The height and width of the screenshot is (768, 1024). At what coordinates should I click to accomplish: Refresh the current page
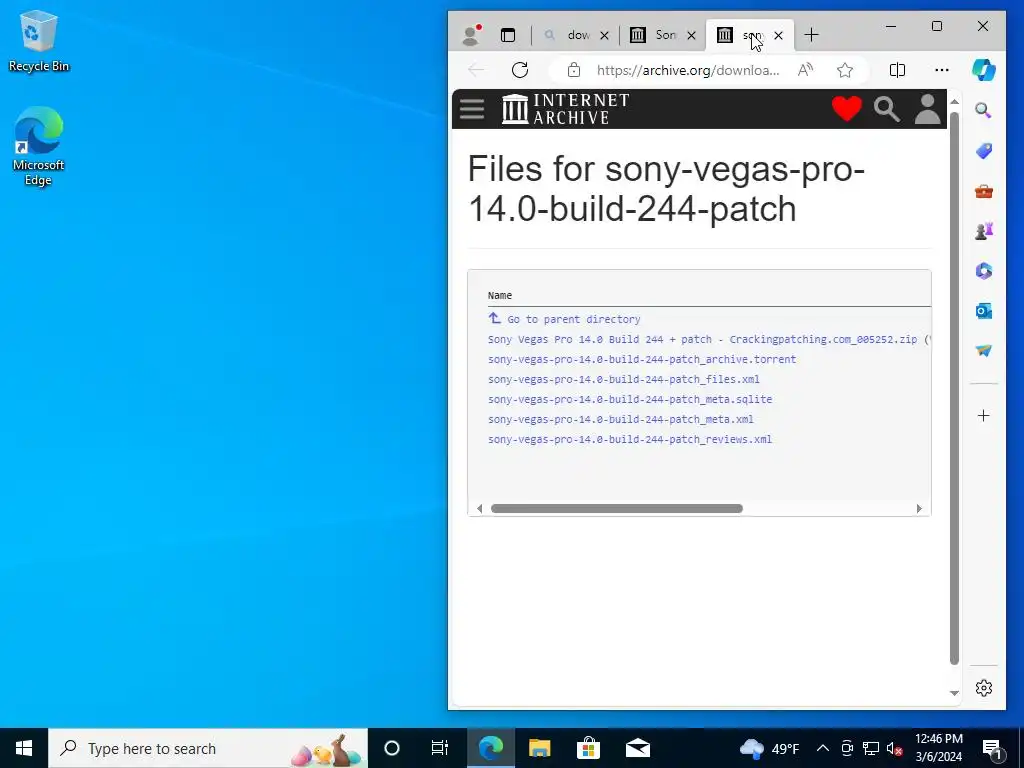[520, 70]
